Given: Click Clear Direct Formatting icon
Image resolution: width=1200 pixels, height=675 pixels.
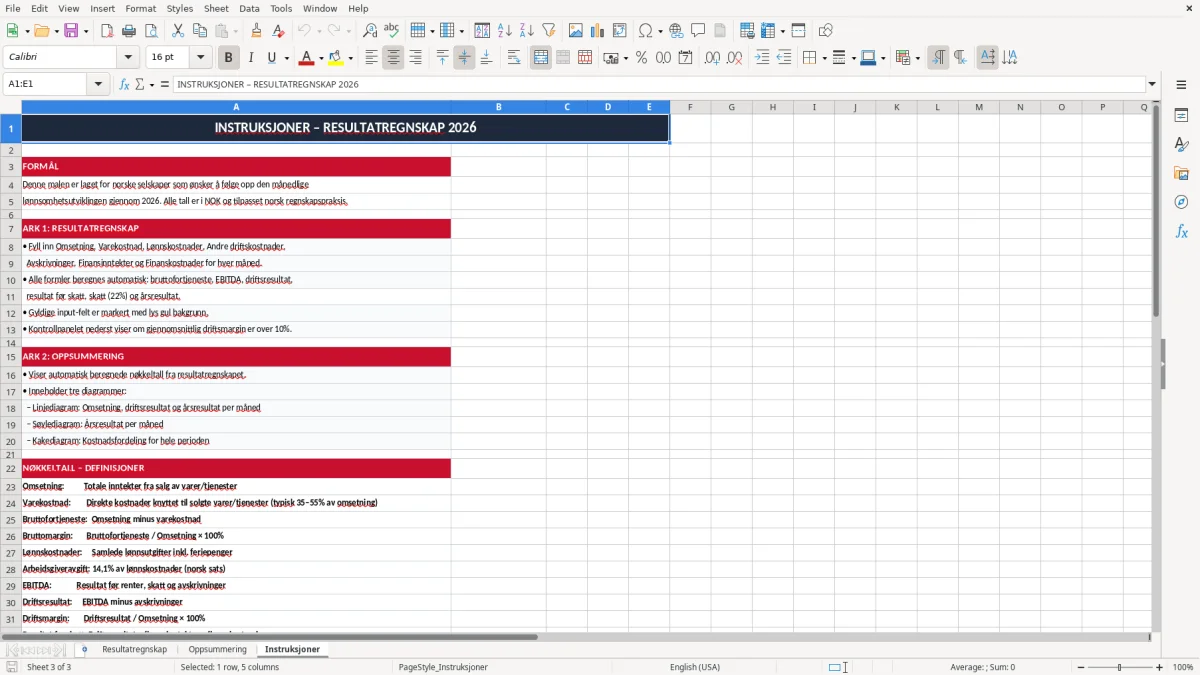Looking at the screenshot, I should point(279,31).
